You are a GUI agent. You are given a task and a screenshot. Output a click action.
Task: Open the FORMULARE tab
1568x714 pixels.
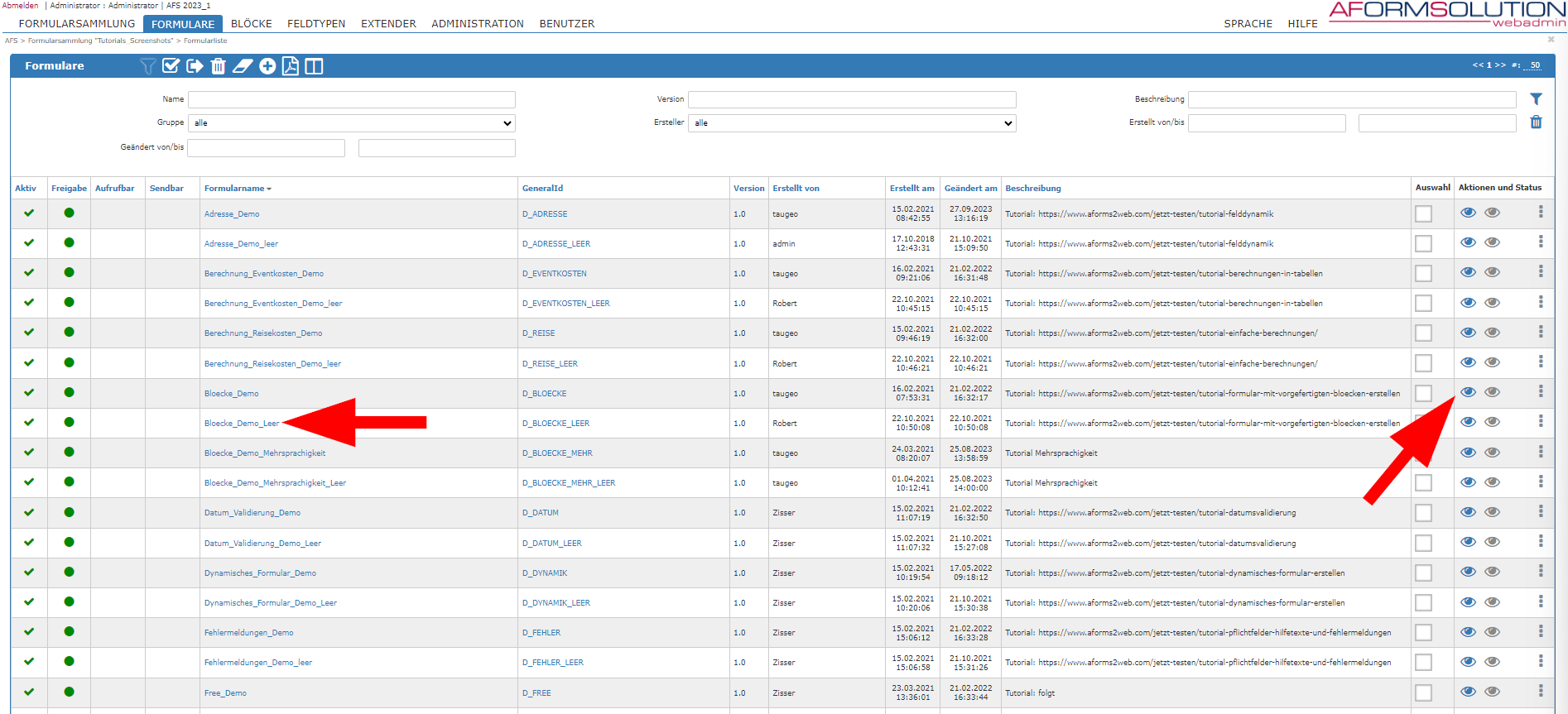click(183, 24)
